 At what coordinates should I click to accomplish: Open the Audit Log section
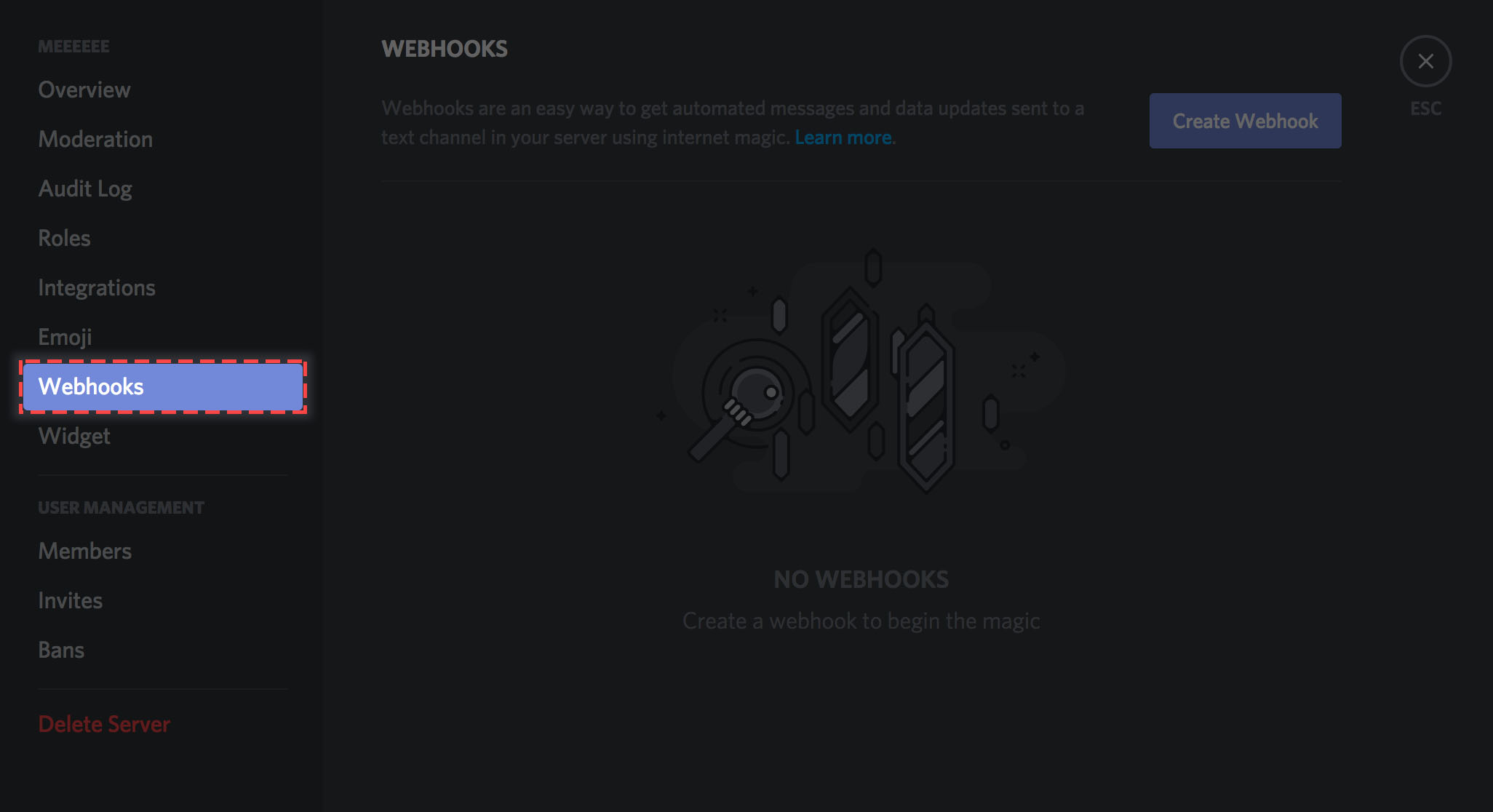pyautogui.click(x=85, y=188)
